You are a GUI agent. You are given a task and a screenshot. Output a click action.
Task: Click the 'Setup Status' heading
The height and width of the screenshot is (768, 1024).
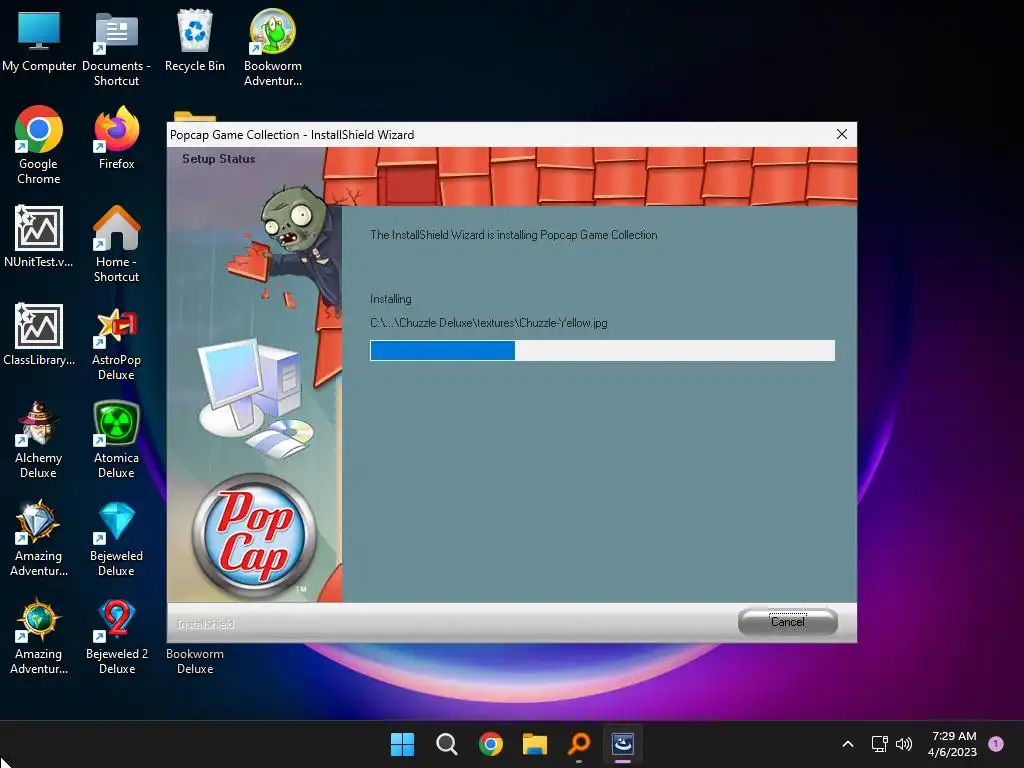[218, 159]
